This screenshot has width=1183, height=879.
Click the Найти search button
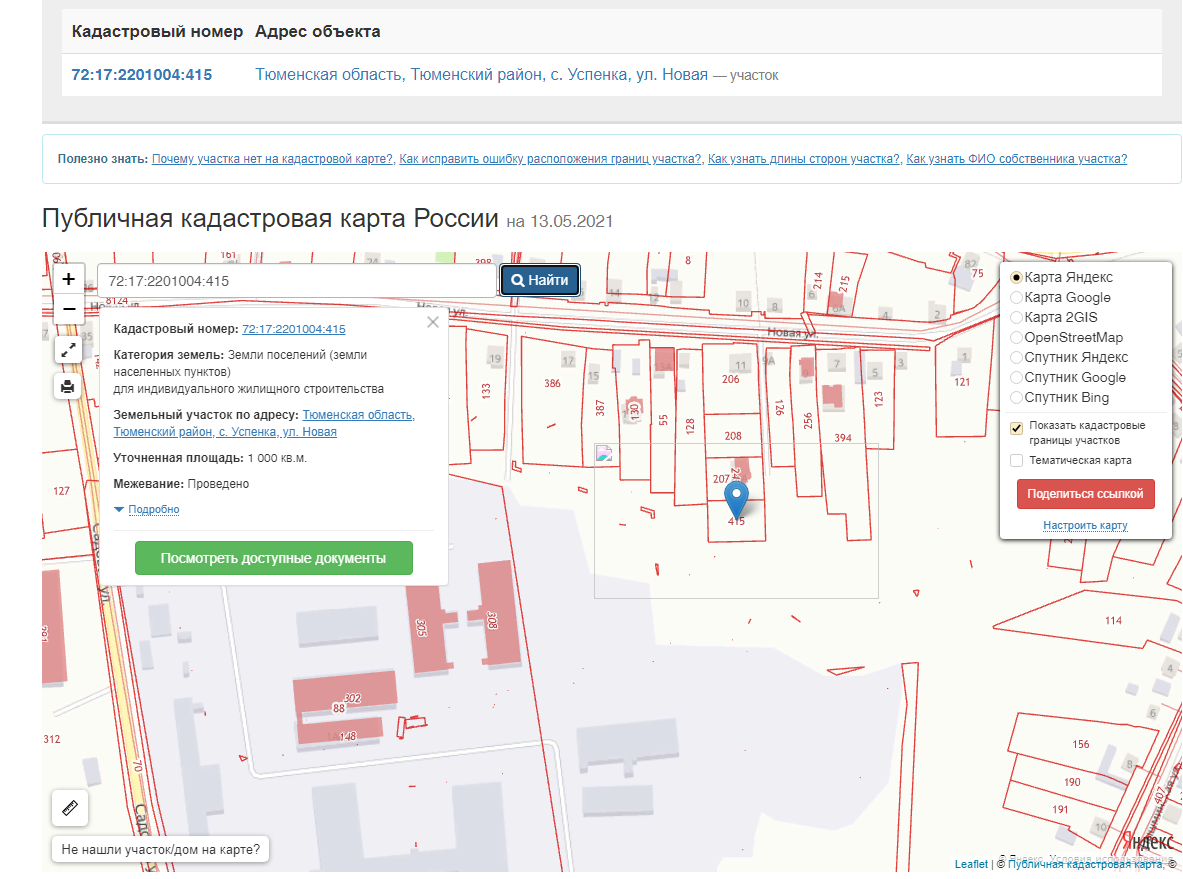tap(539, 280)
